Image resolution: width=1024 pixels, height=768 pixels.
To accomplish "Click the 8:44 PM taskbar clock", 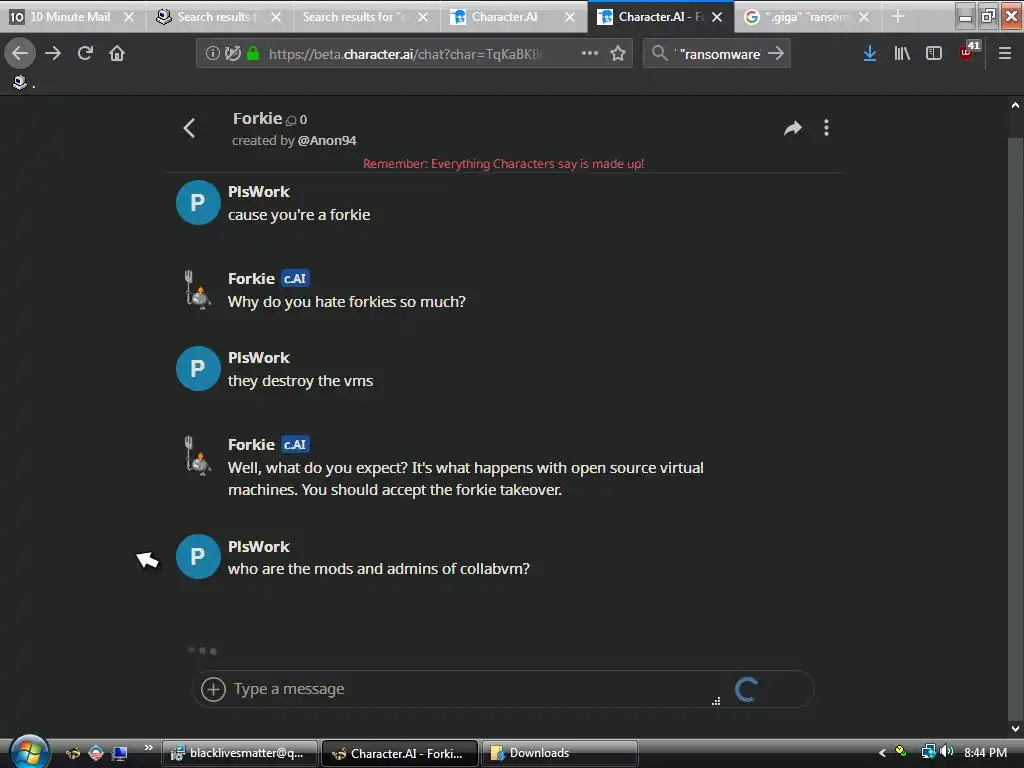I will (985, 753).
